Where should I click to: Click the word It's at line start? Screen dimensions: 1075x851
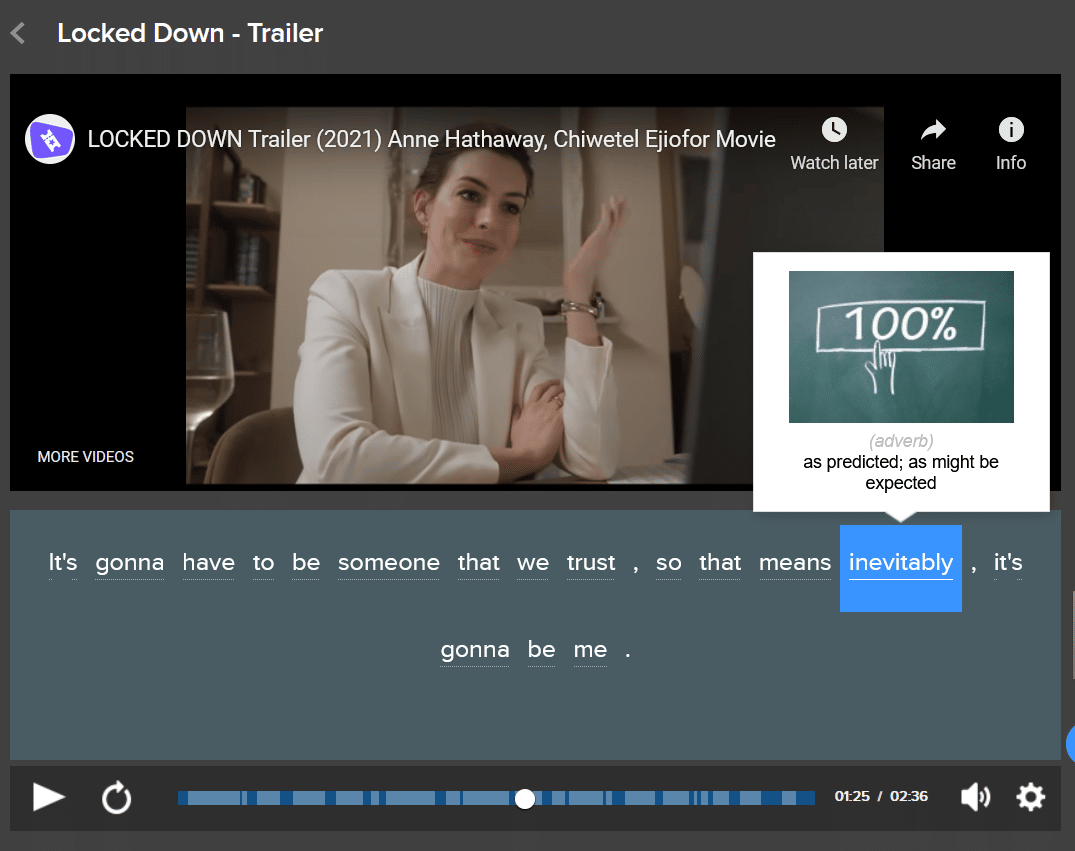click(x=62, y=563)
